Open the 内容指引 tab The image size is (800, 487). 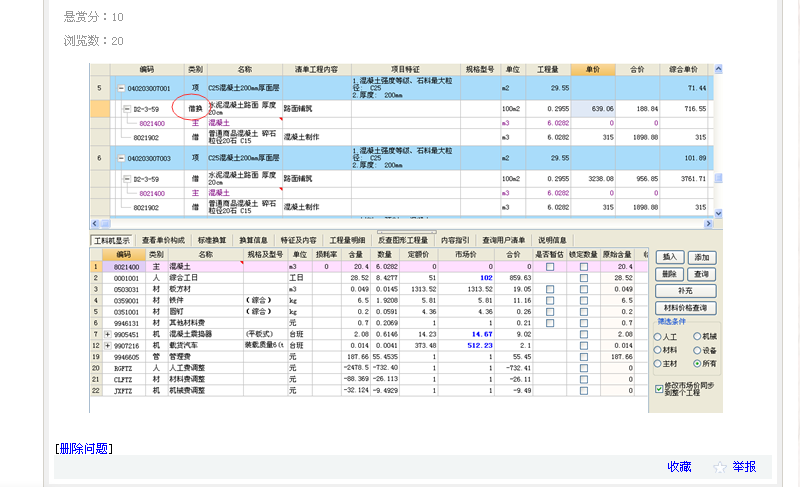[x=455, y=240]
